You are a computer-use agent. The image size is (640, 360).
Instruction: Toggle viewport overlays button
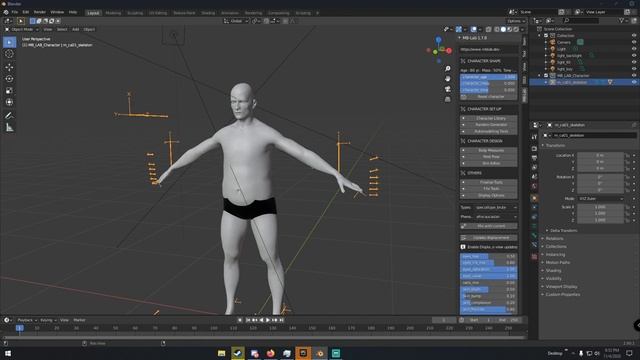(474, 29)
